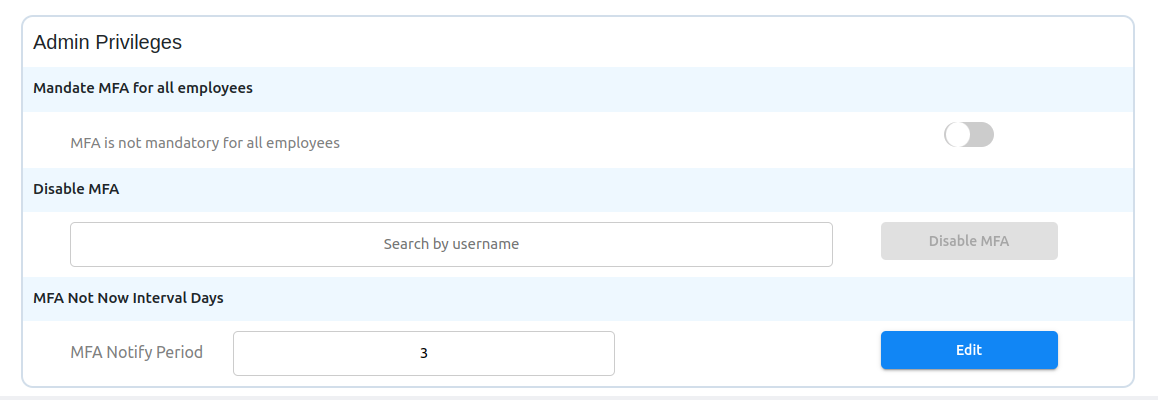Click the left end of the username search box
The height and width of the screenshot is (400, 1158).
(x=90, y=244)
